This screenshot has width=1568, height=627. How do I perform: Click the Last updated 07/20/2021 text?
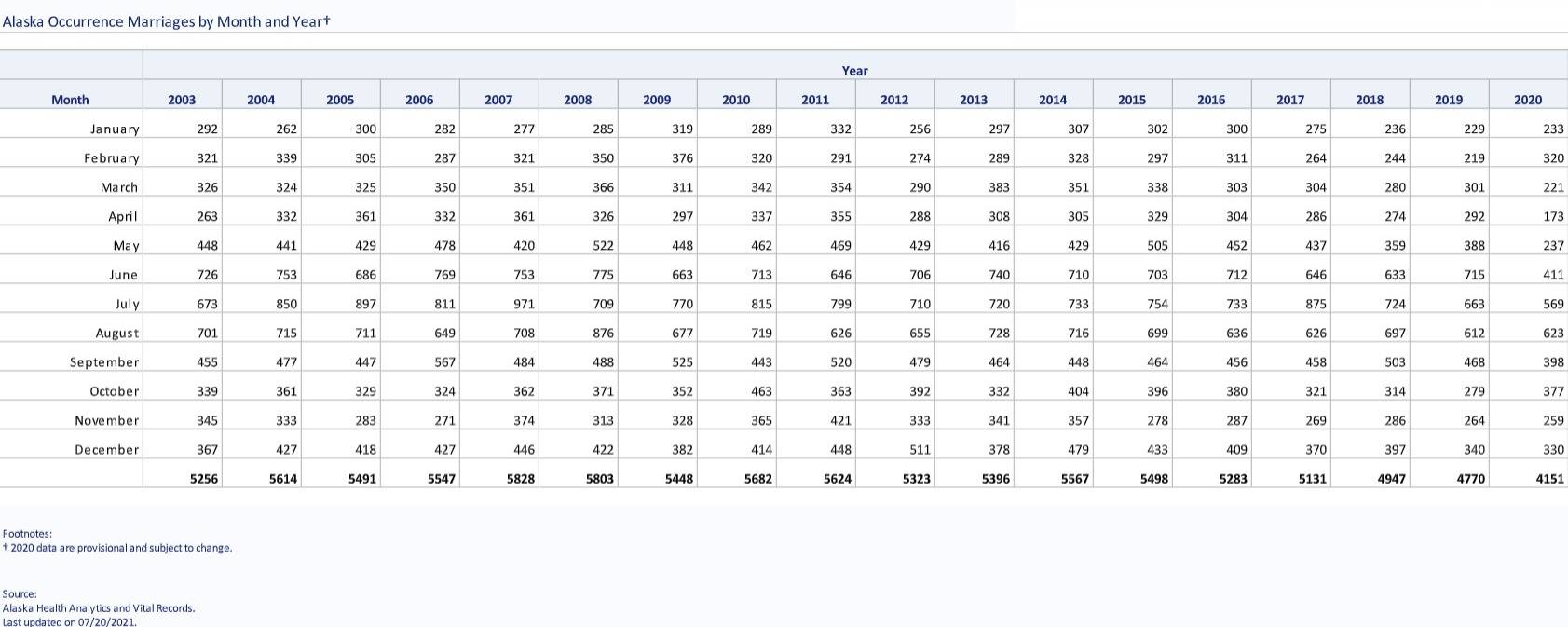[70, 621]
